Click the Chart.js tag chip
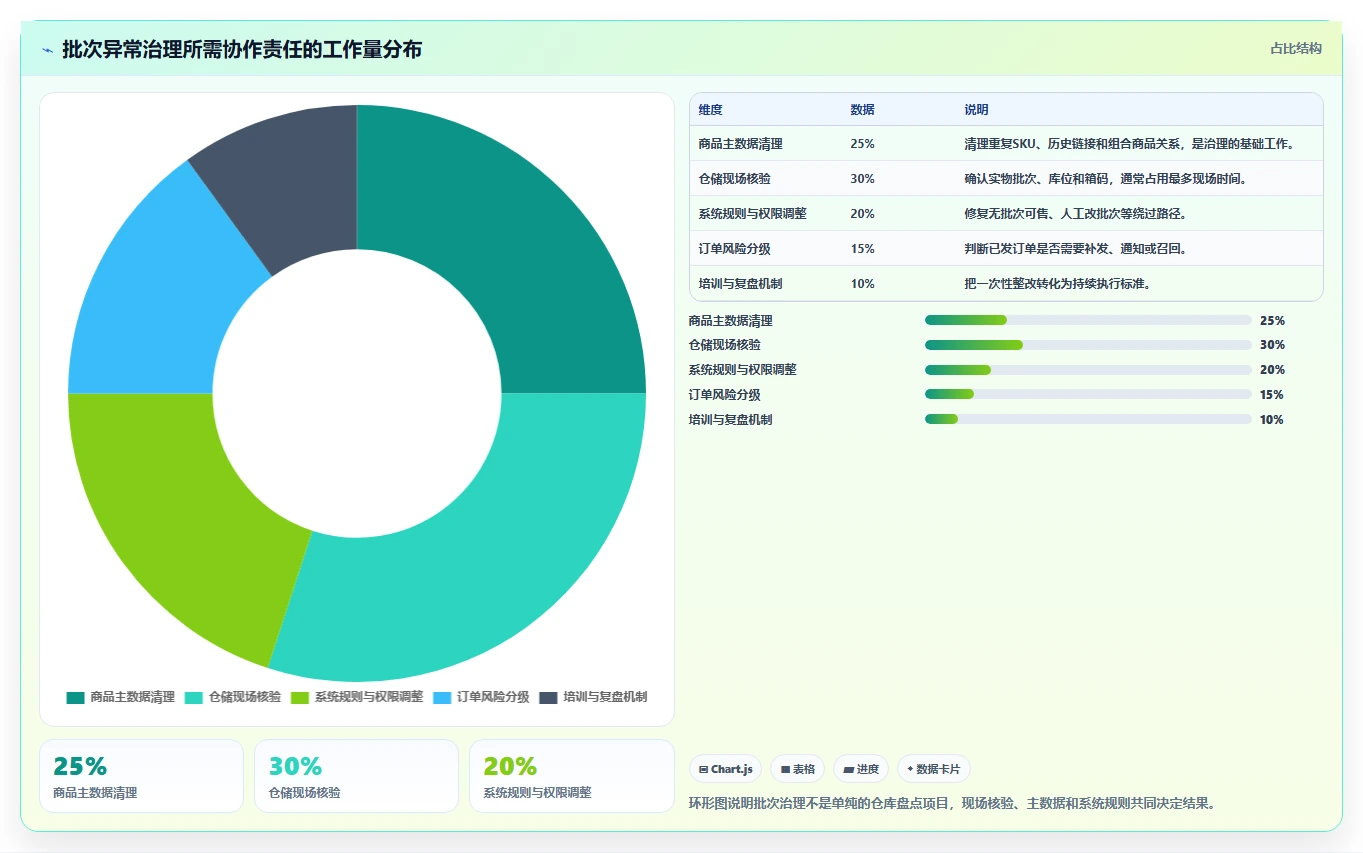 725,769
